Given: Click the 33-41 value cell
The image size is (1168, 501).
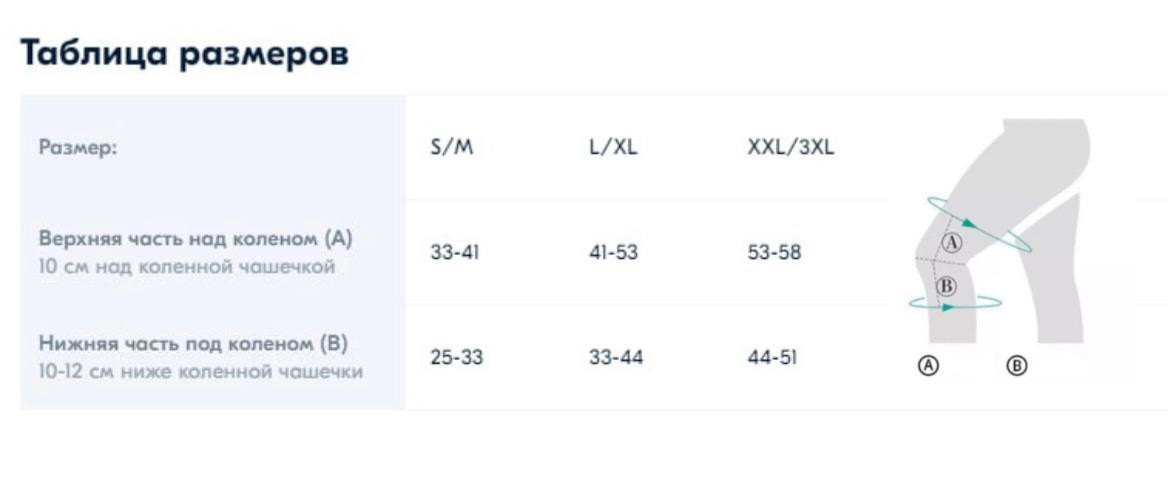Looking at the screenshot, I should (454, 252).
